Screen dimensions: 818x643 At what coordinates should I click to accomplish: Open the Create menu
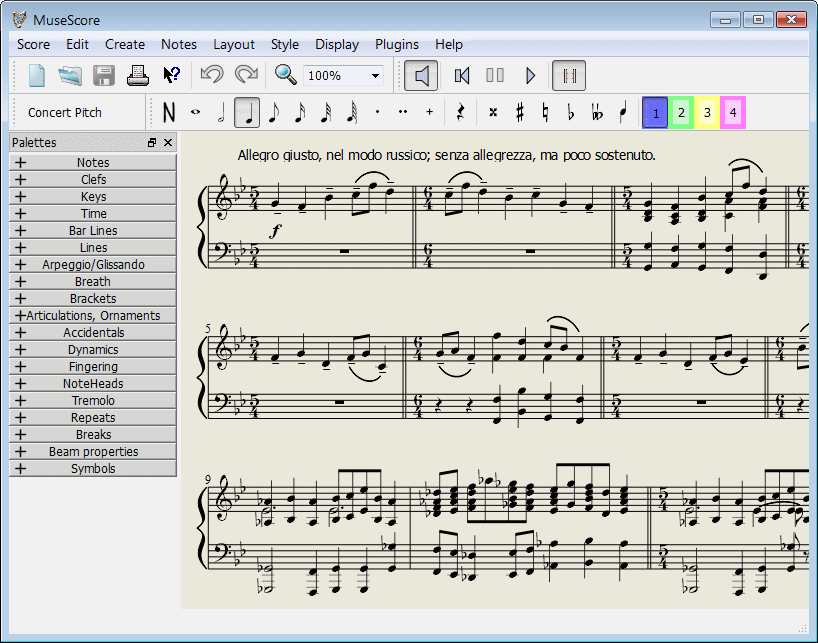pos(125,44)
